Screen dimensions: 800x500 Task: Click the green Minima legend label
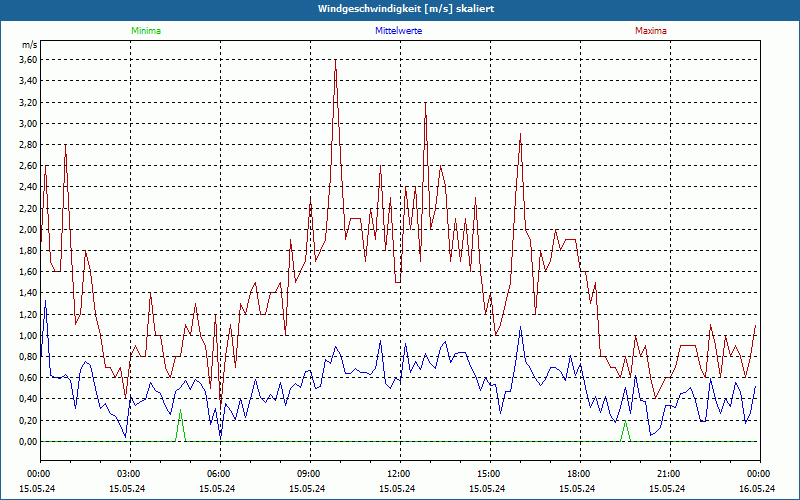pyautogui.click(x=146, y=31)
